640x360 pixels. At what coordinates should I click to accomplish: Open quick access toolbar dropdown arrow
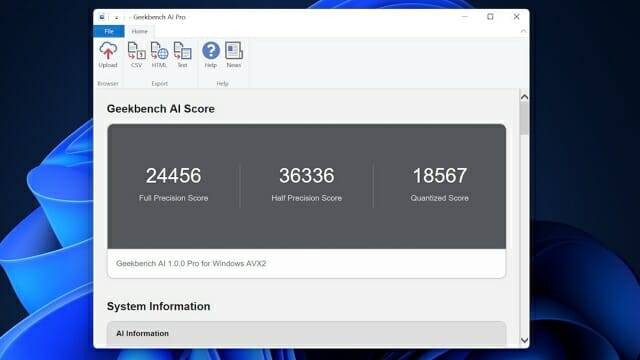point(116,17)
